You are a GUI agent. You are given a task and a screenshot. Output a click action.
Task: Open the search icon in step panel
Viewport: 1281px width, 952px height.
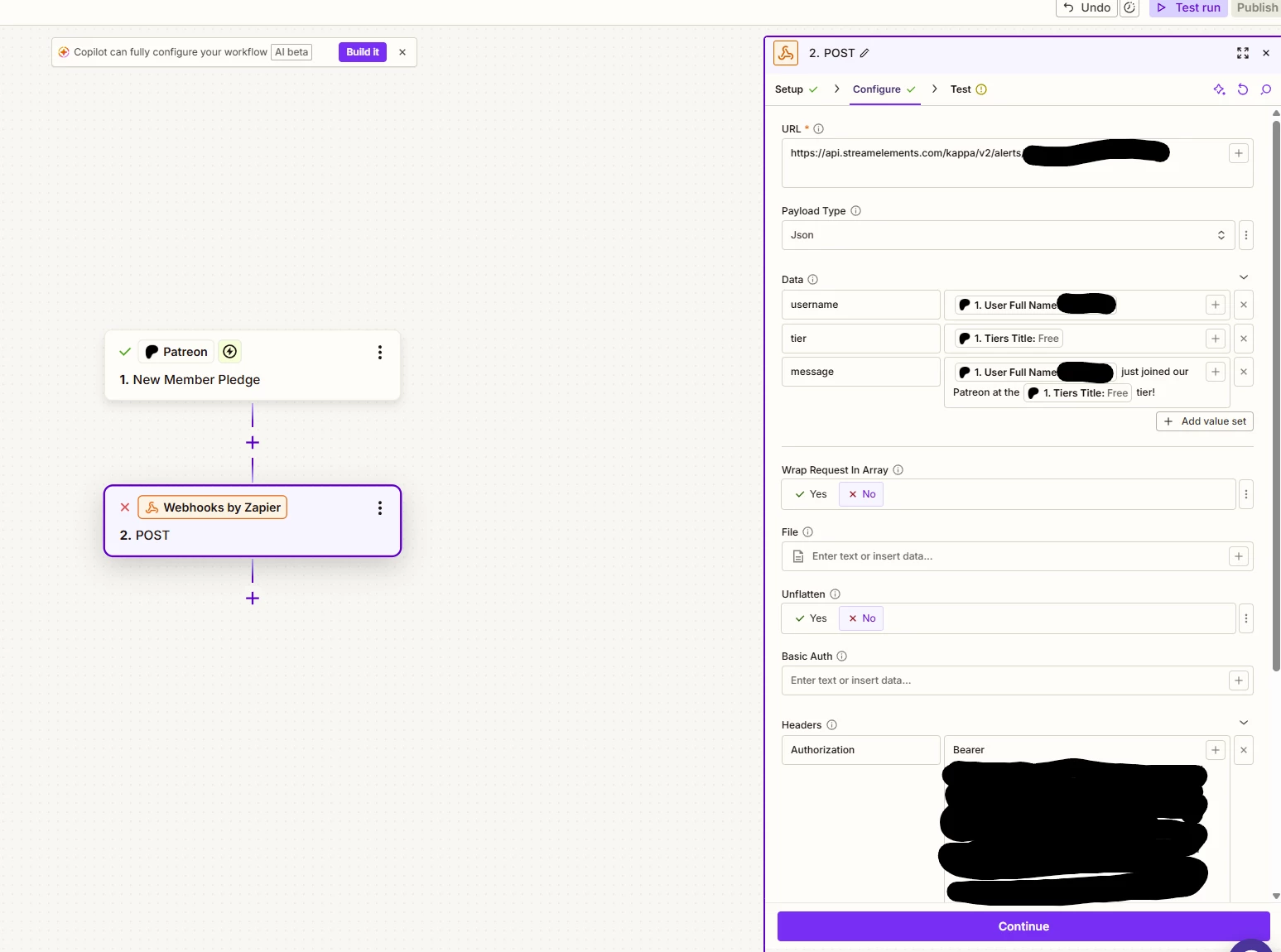(x=1266, y=89)
